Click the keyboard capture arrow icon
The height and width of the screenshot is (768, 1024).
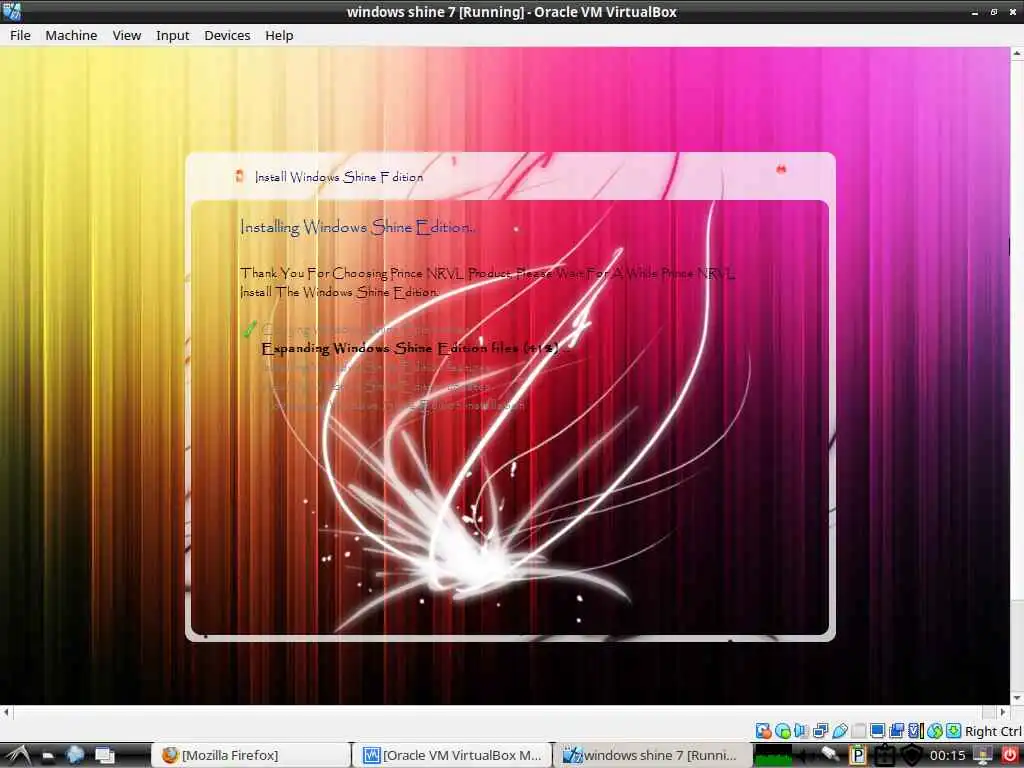coord(953,731)
